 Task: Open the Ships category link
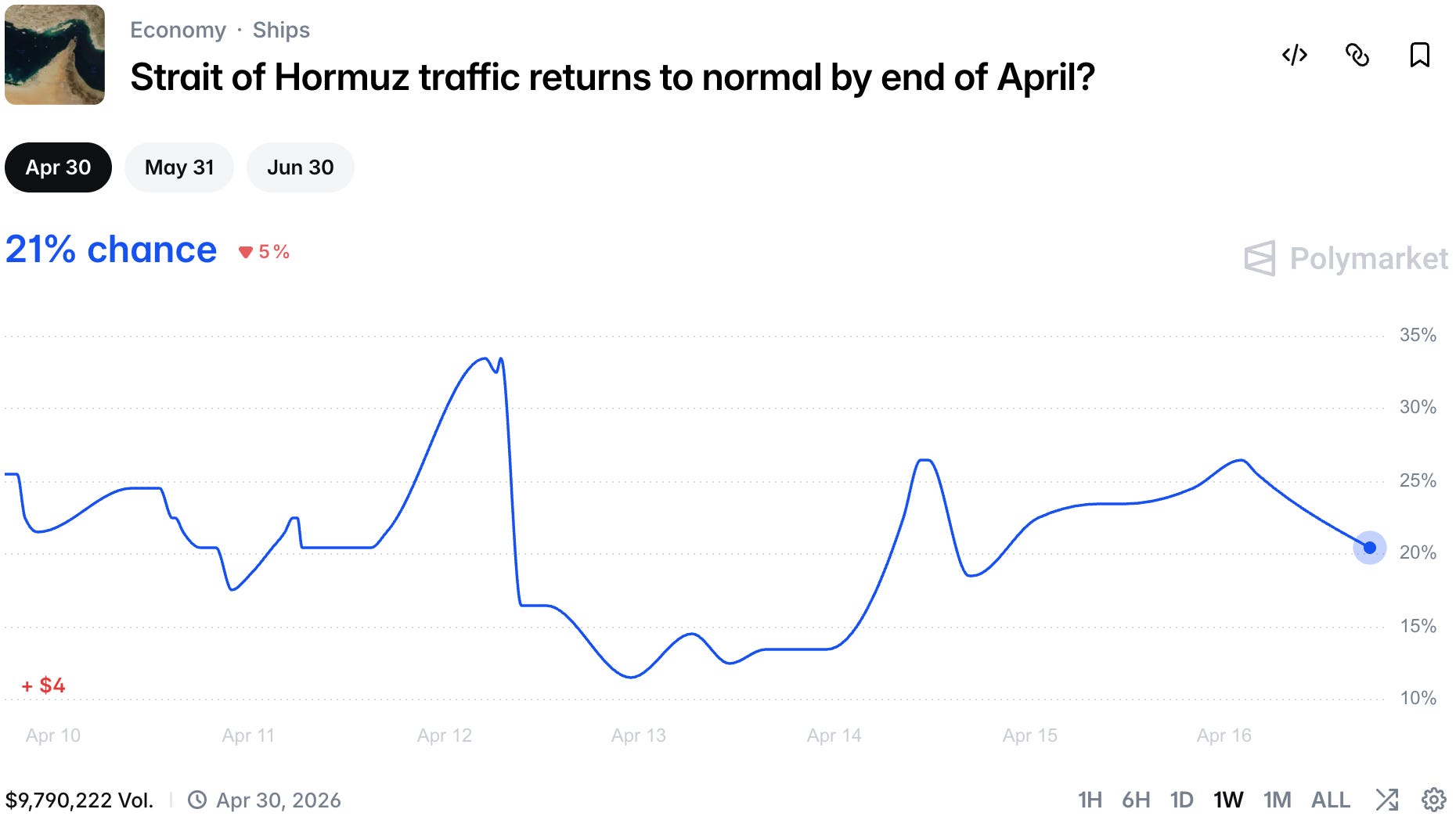pos(281,30)
